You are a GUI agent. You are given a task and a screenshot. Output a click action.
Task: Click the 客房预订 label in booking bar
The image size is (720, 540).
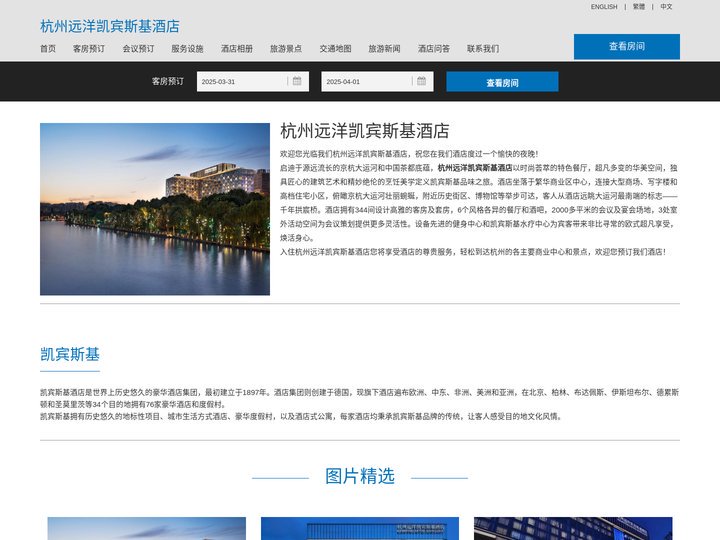(168, 81)
